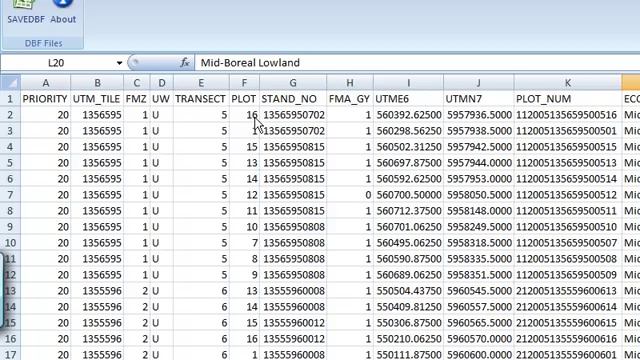
Task: Click cell with 560700.50000
Action: point(409,195)
